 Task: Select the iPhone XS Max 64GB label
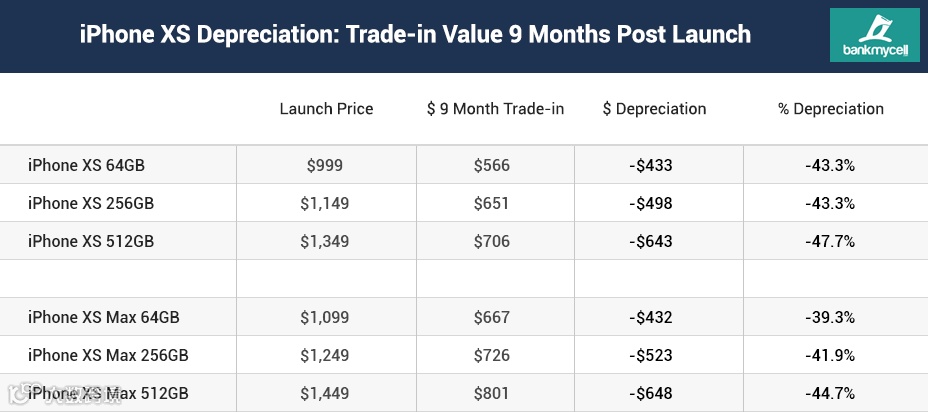coord(103,317)
